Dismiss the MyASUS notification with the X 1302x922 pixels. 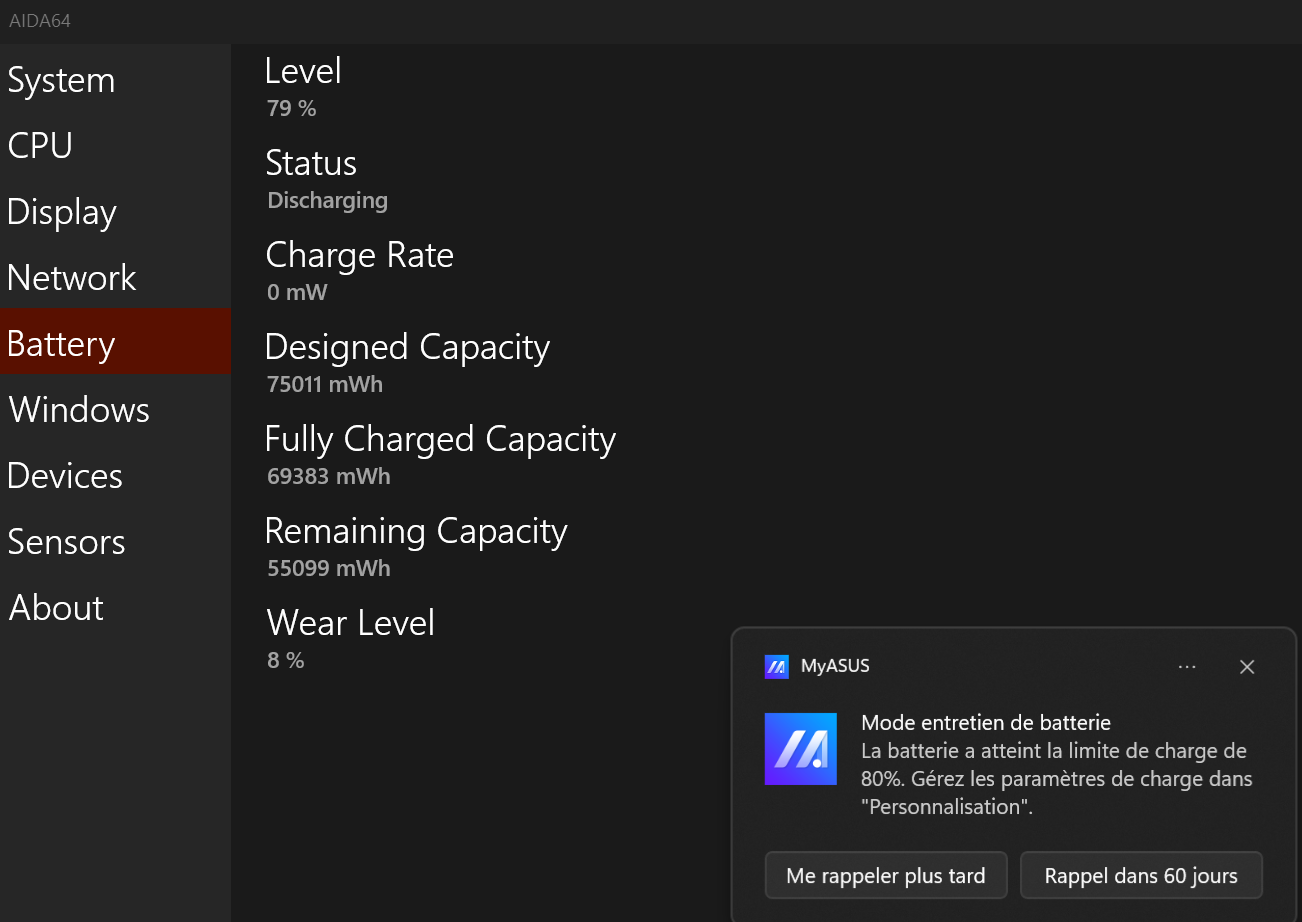coord(1246,667)
